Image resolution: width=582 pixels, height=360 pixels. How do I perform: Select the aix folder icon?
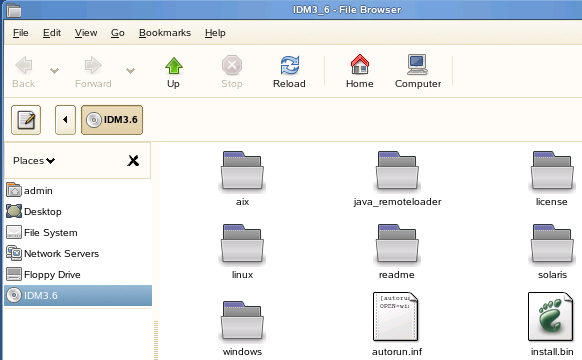tap(242, 171)
